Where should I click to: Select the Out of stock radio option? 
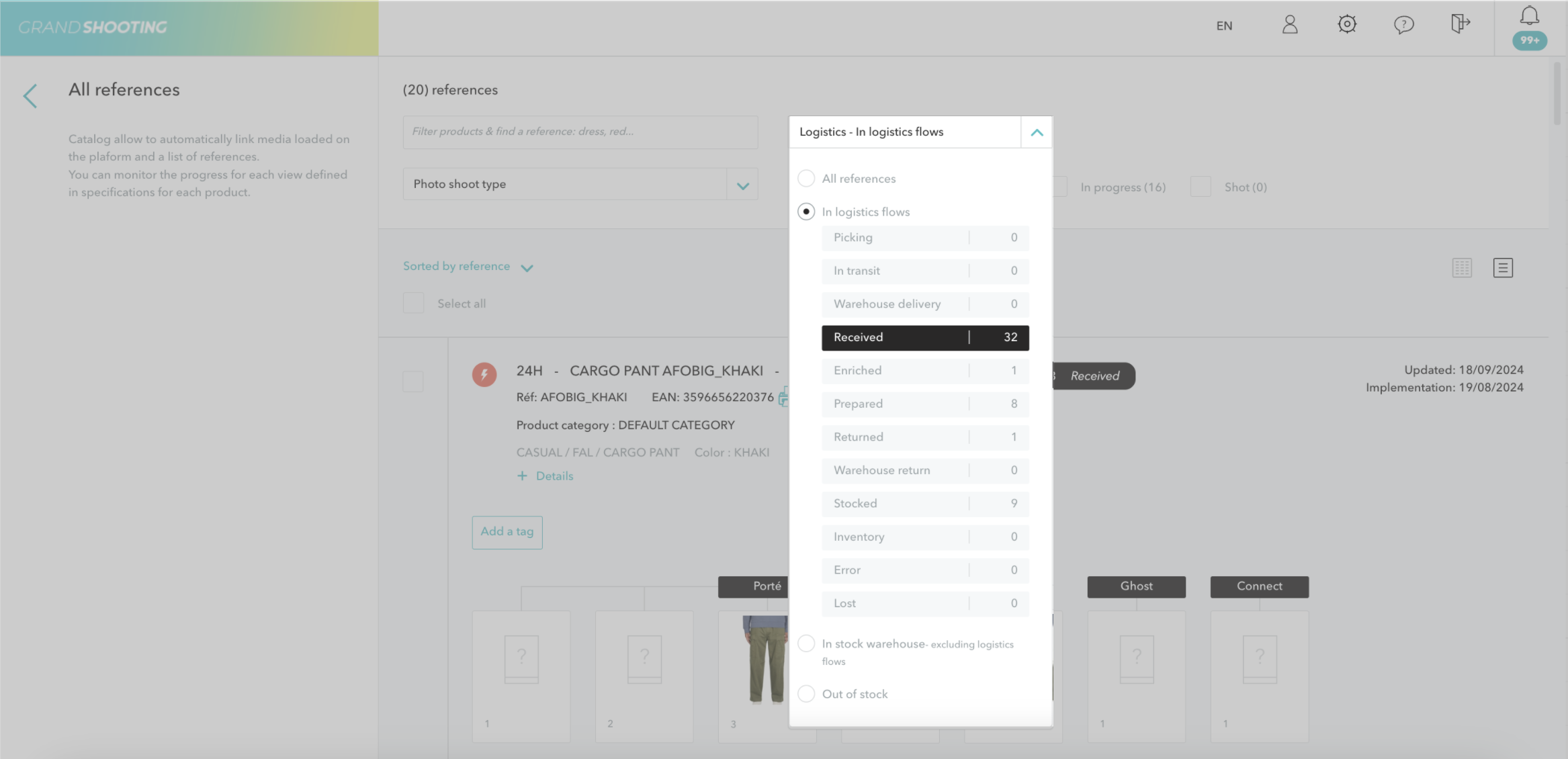point(806,694)
